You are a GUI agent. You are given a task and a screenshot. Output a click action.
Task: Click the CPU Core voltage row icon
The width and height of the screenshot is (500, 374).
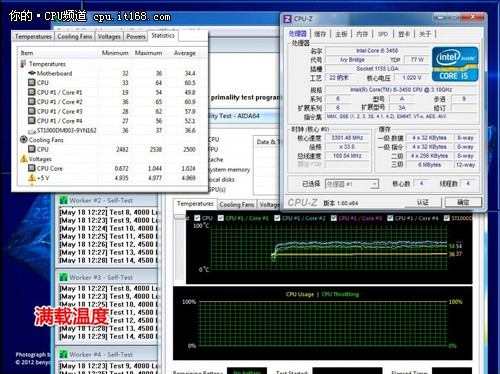pos(32,168)
